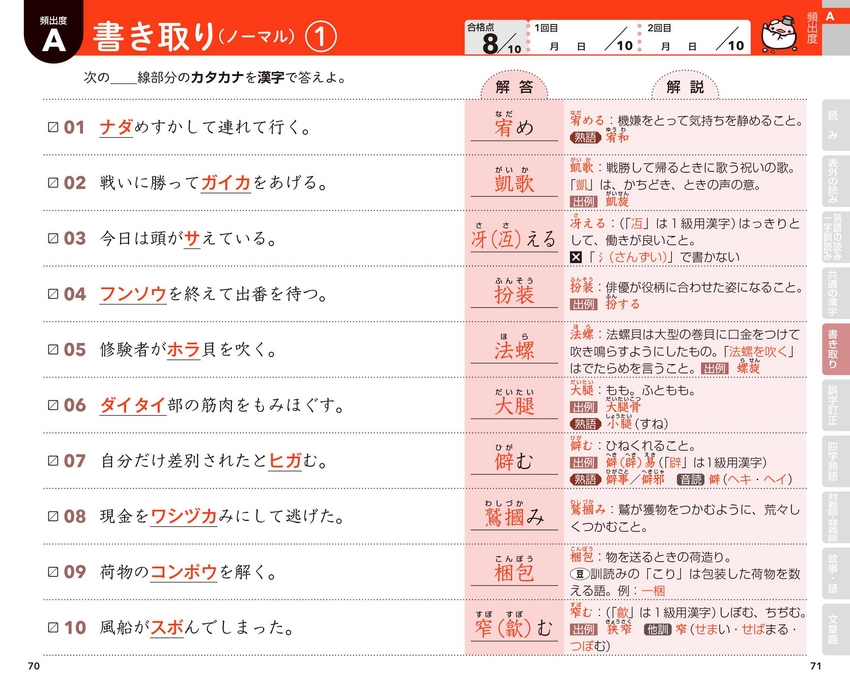Tick the checkbox for question 02
This screenshot has width=850, height=687.
(53, 183)
